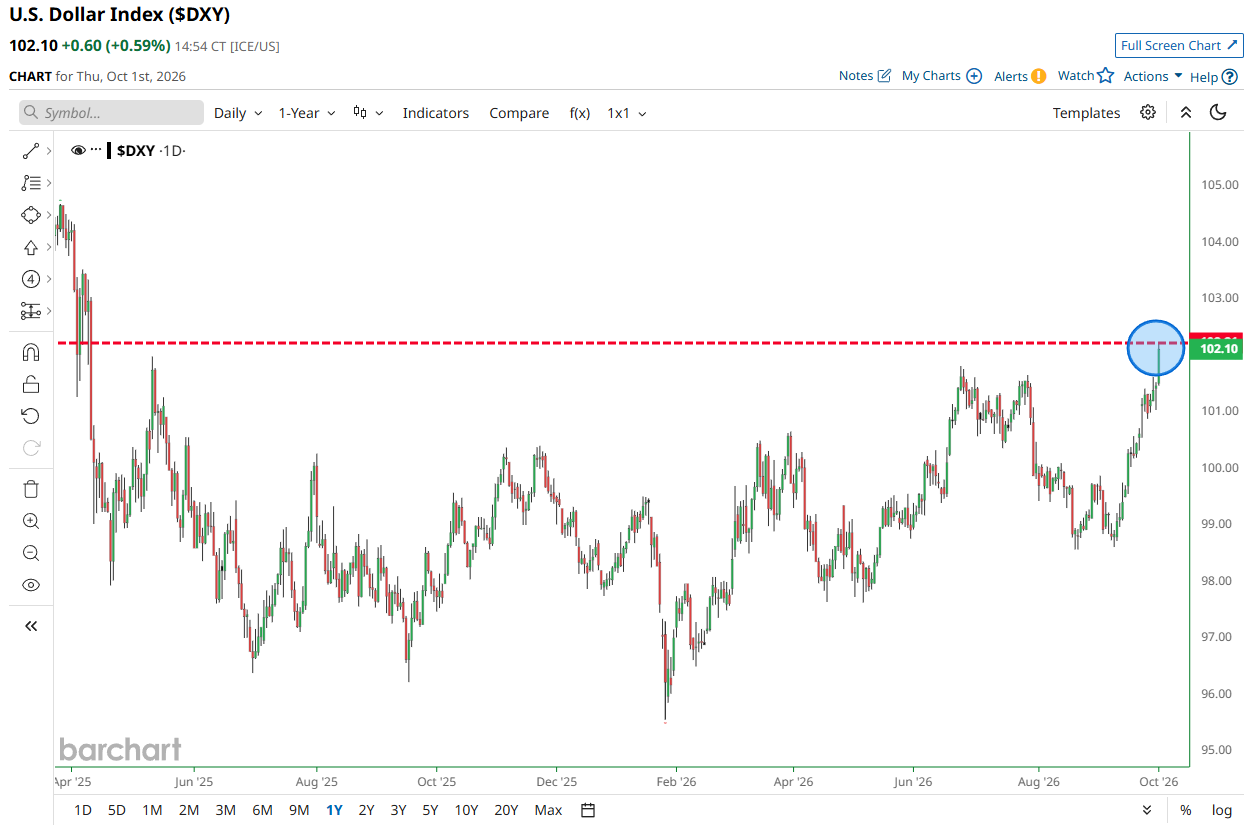Add symbol to Watch list
The image size is (1252, 828).
tap(1086, 76)
